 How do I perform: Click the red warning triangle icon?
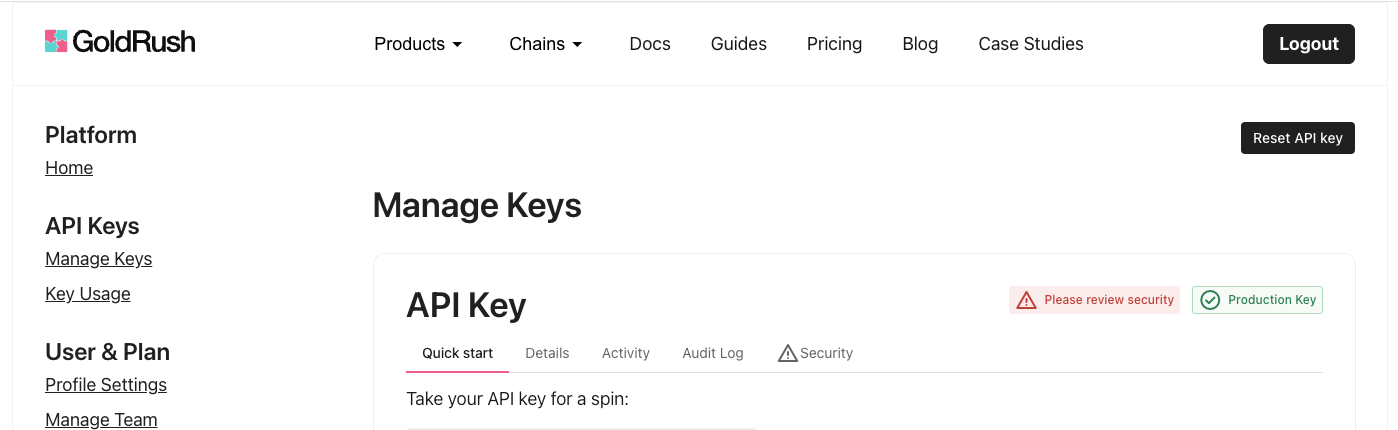click(1026, 300)
